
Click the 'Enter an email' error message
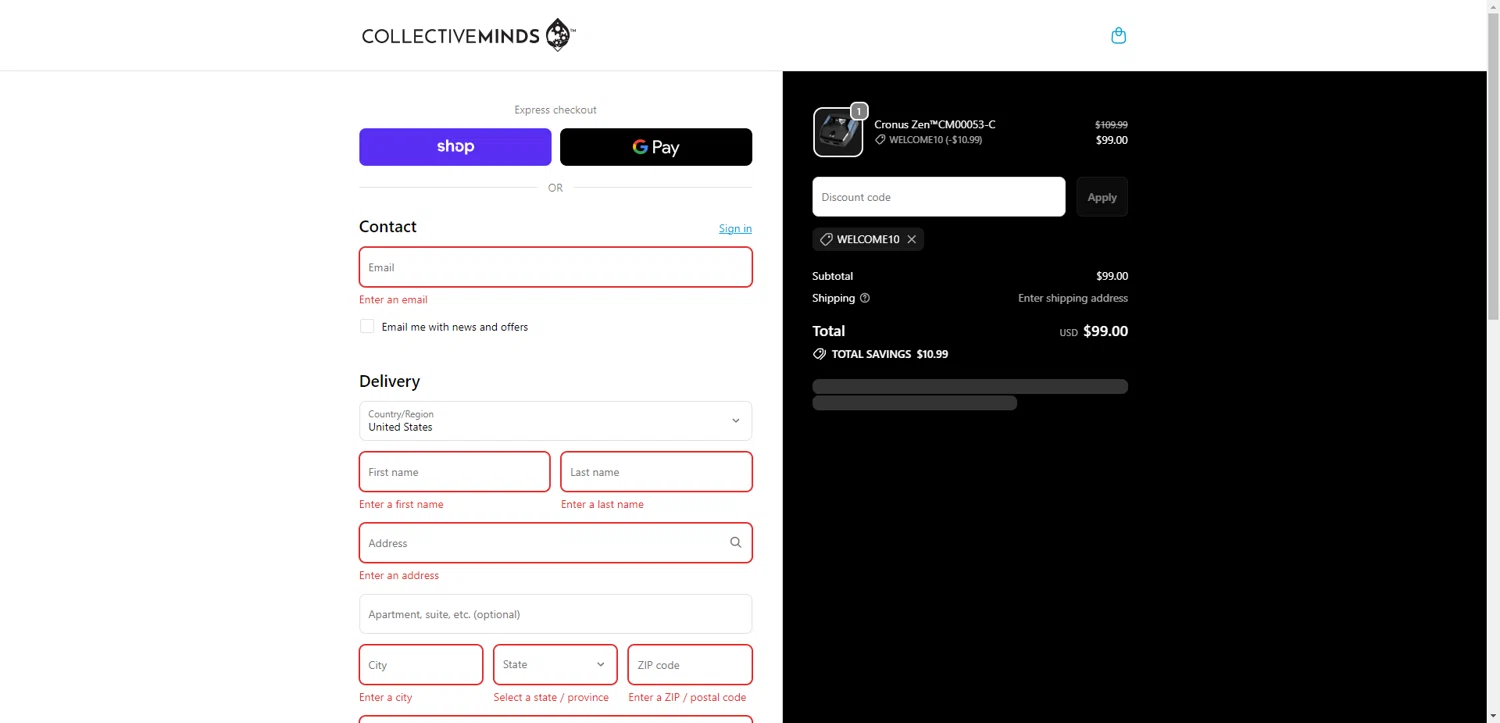393,300
